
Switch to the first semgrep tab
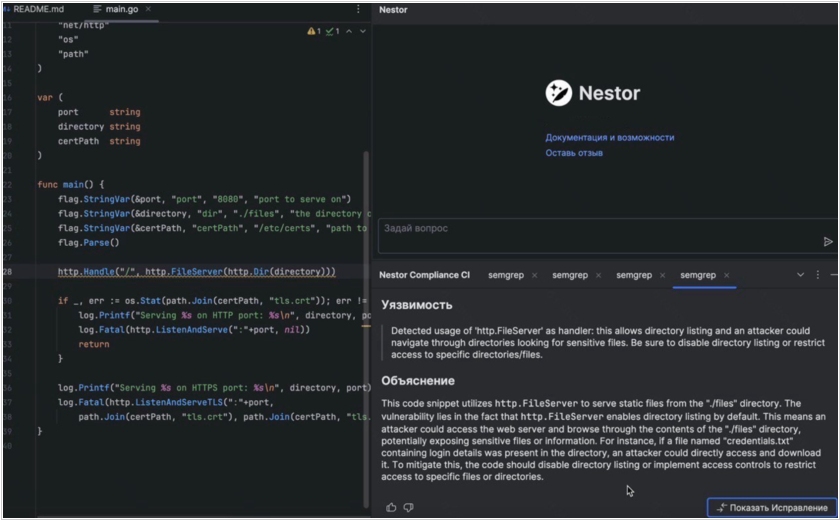pos(506,275)
